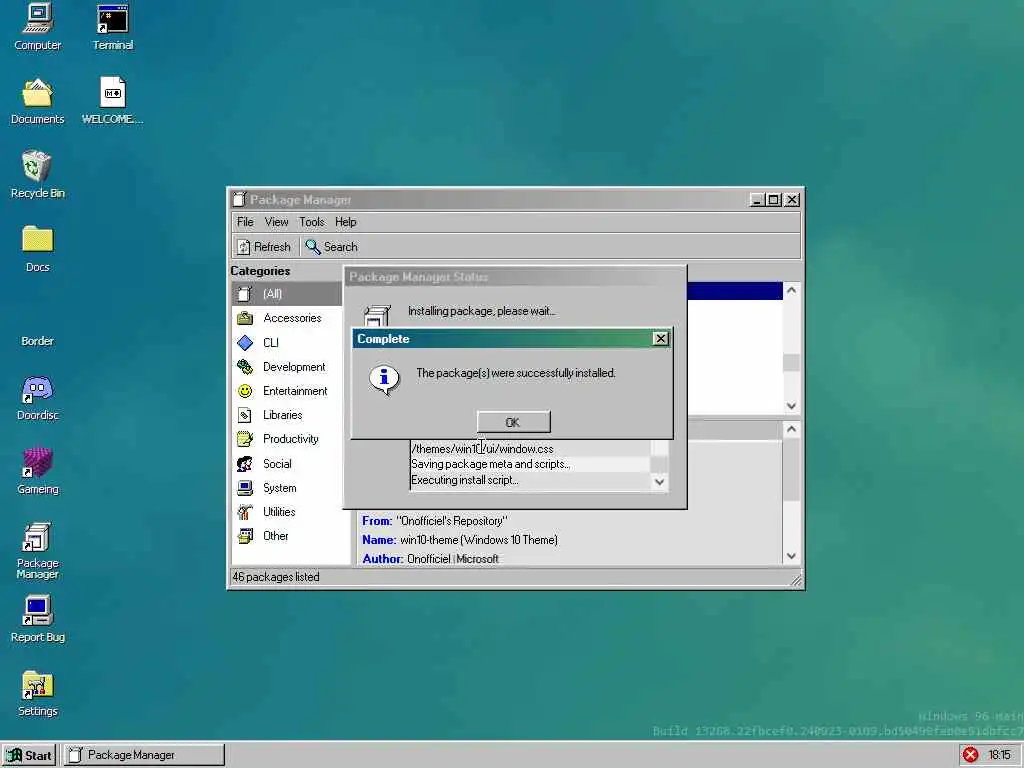This screenshot has height=768, width=1024.
Task: Select the Development category
Action: coord(287,366)
